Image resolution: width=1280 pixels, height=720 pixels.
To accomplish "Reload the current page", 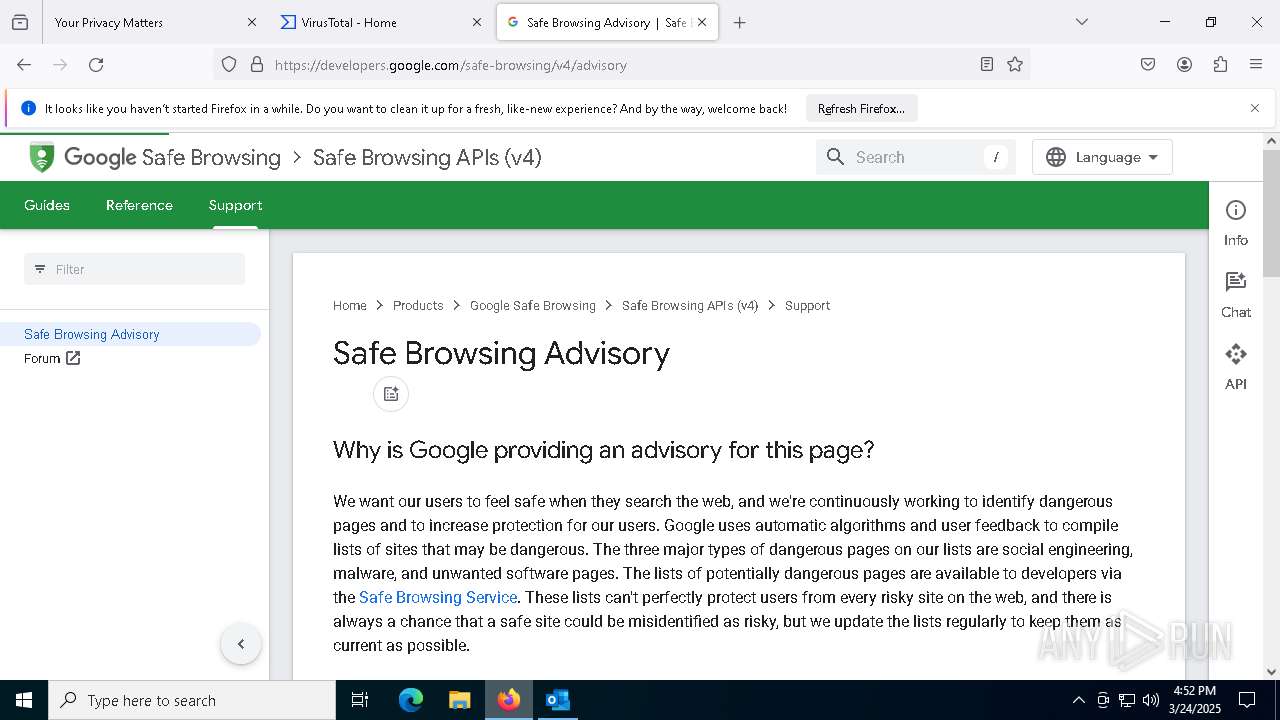I will (x=96, y=65).
